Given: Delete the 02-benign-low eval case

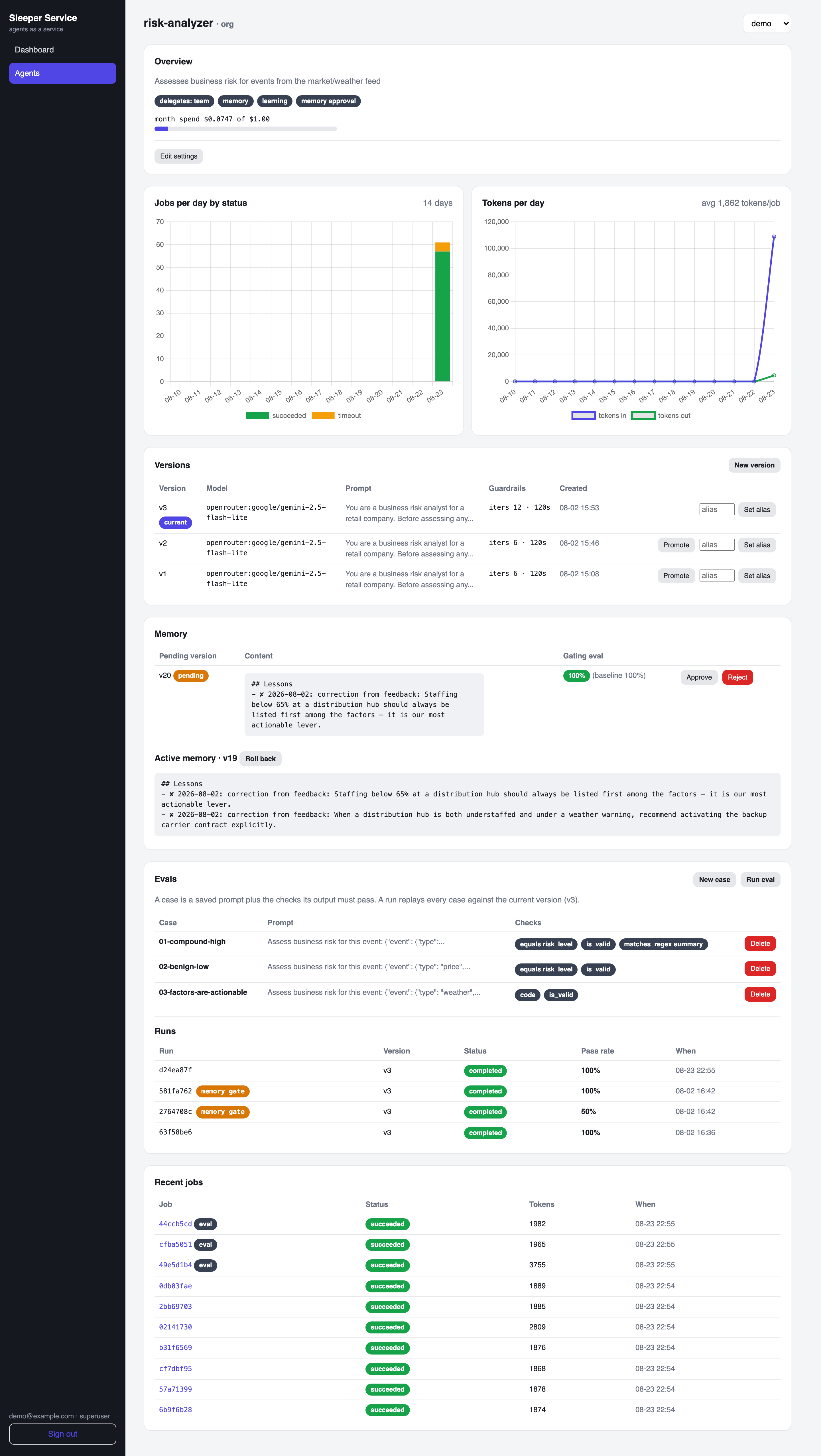Looking at the screenshot, I should pyautogui.click(x=760, y=969).
